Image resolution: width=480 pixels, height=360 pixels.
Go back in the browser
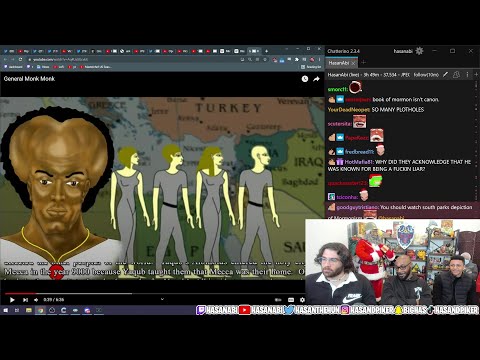(5, 59)
